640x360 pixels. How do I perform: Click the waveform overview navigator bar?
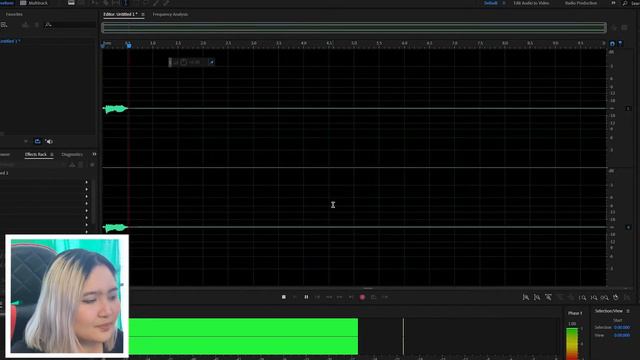(354, 27)
